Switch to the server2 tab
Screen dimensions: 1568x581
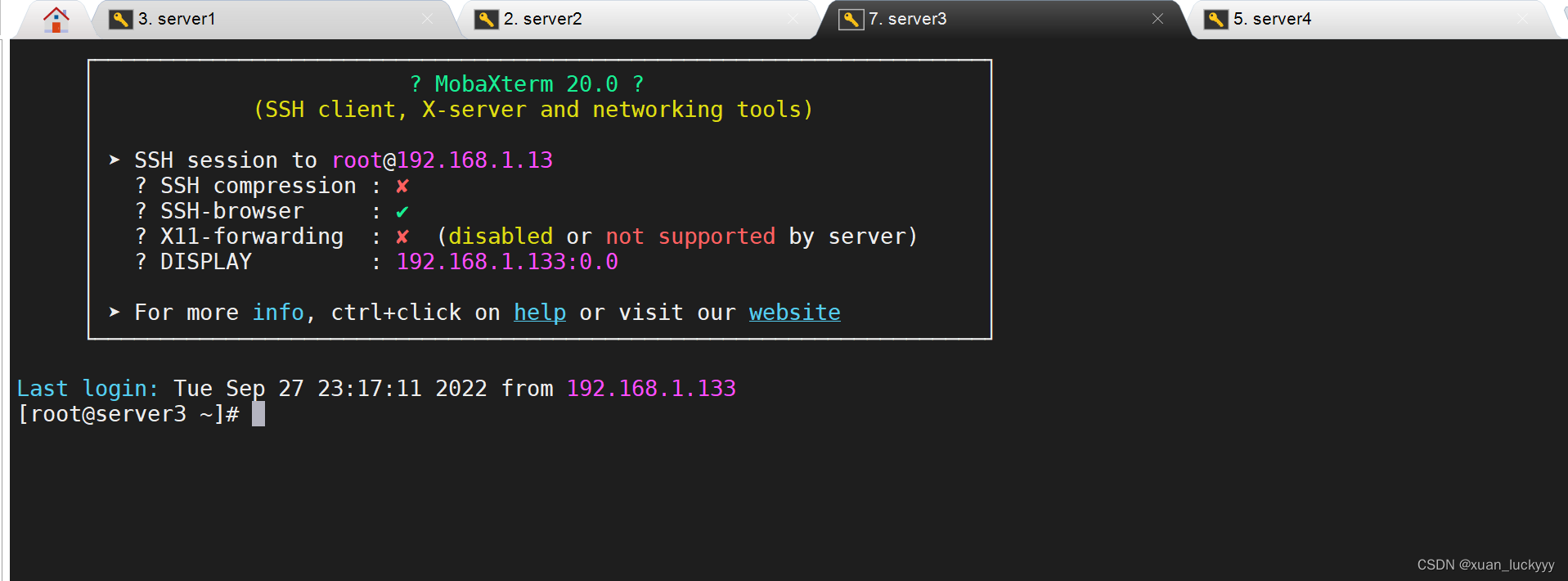click(x=640, y=19)
